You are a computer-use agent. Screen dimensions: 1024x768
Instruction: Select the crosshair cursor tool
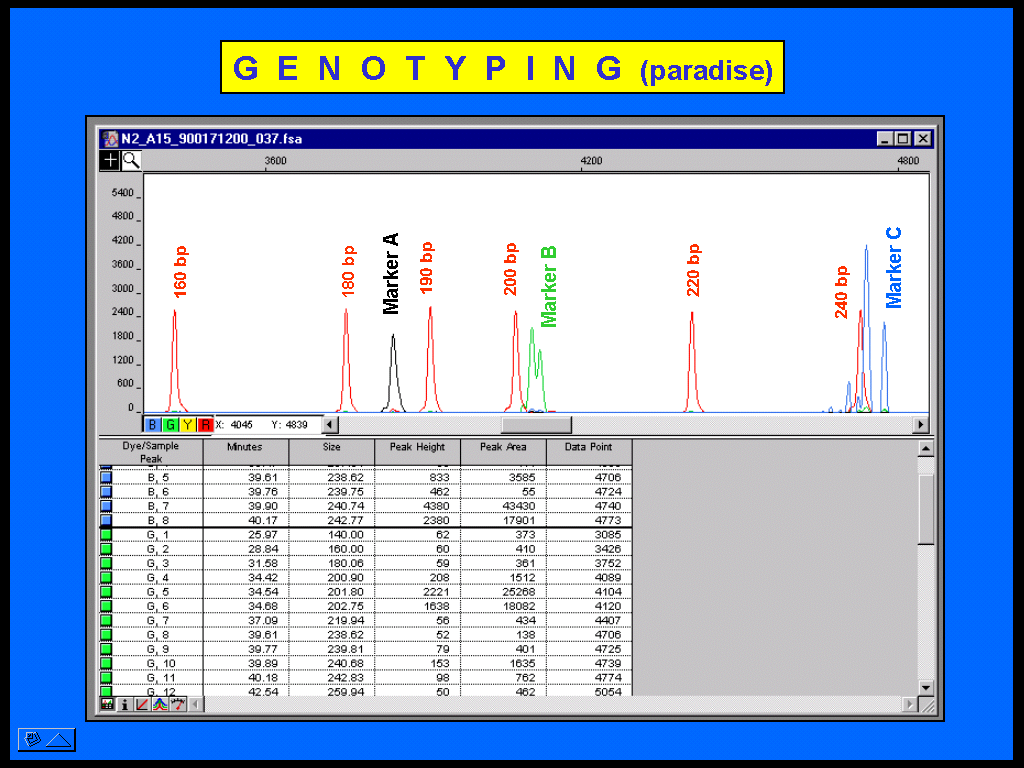click(x=110, y=159)
